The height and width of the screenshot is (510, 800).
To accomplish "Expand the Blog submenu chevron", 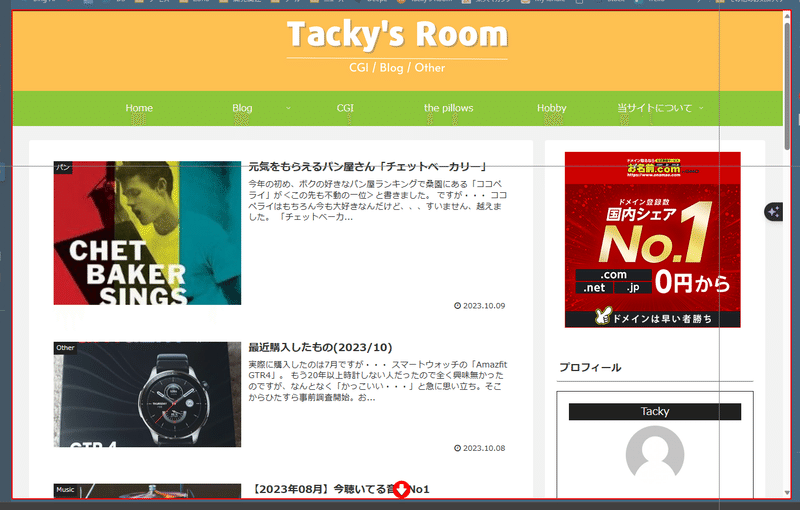I will pyautogui.click(x=288, y=108).
